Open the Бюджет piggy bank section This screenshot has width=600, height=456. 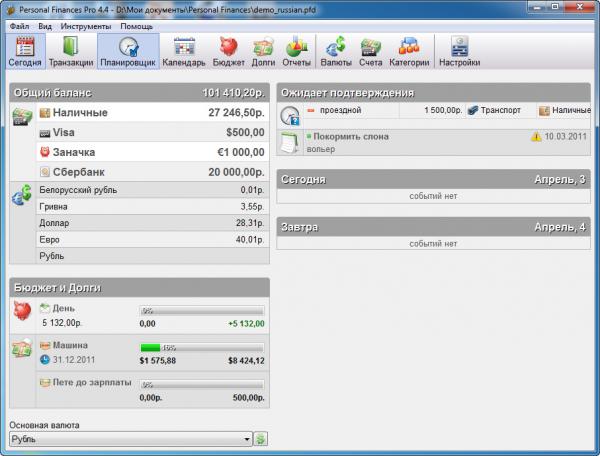(x=229, y=52)
